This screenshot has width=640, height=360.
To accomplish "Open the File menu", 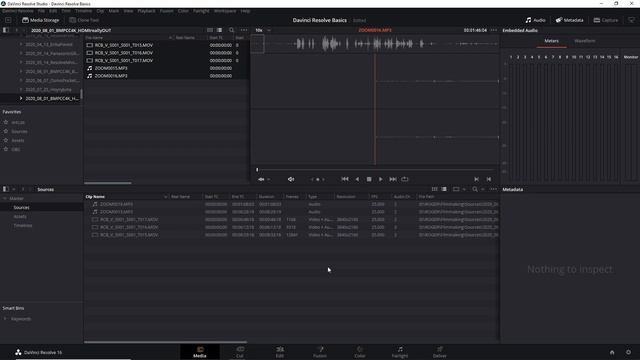I will [x=41, y=11].
